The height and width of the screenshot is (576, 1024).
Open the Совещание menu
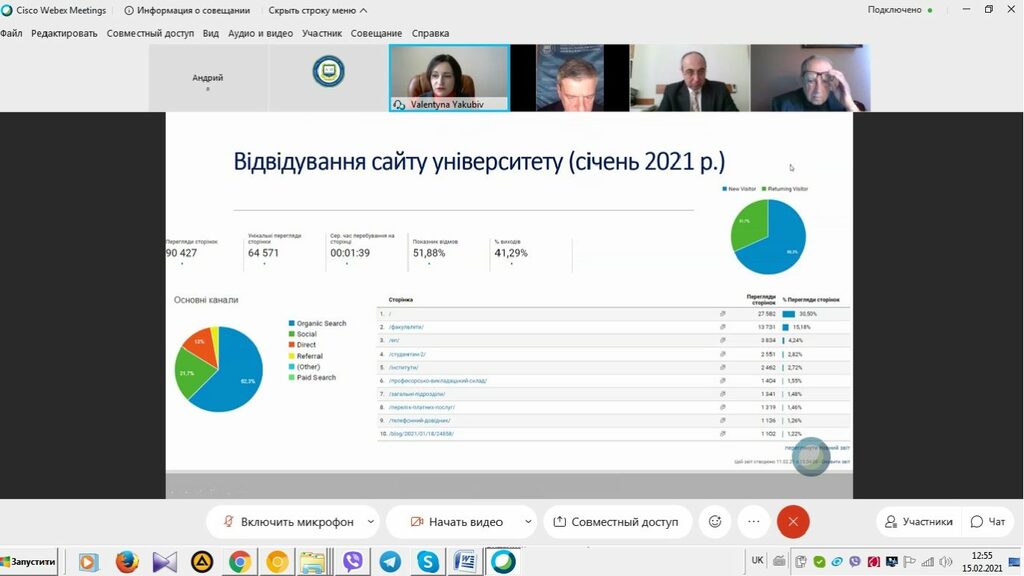click(x=376, y=33)
